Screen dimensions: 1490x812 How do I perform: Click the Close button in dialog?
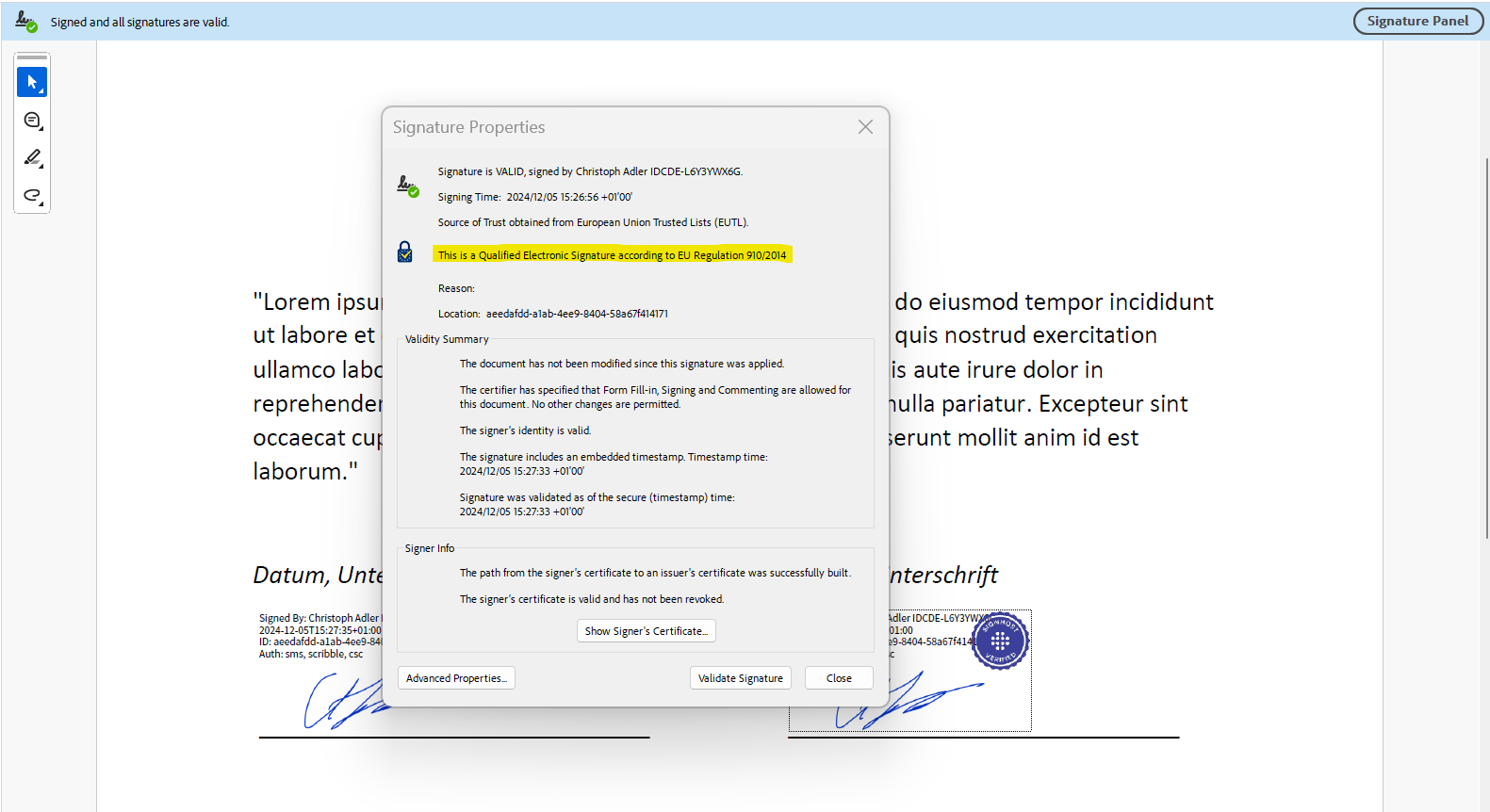839,678
